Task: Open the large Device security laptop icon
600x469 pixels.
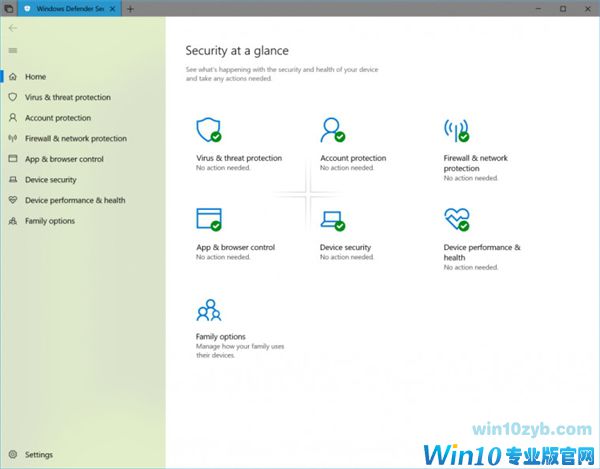Action: pos(333,220)
